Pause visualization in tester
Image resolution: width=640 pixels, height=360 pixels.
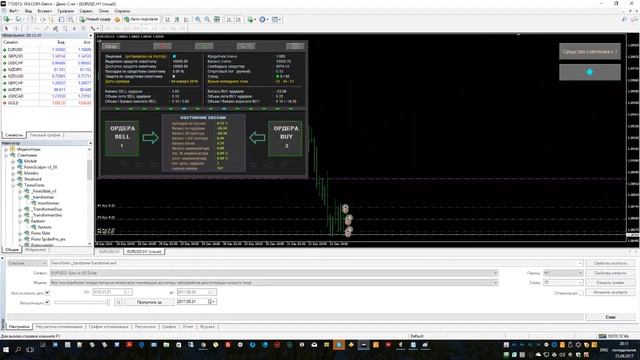[x=118, y=302]
